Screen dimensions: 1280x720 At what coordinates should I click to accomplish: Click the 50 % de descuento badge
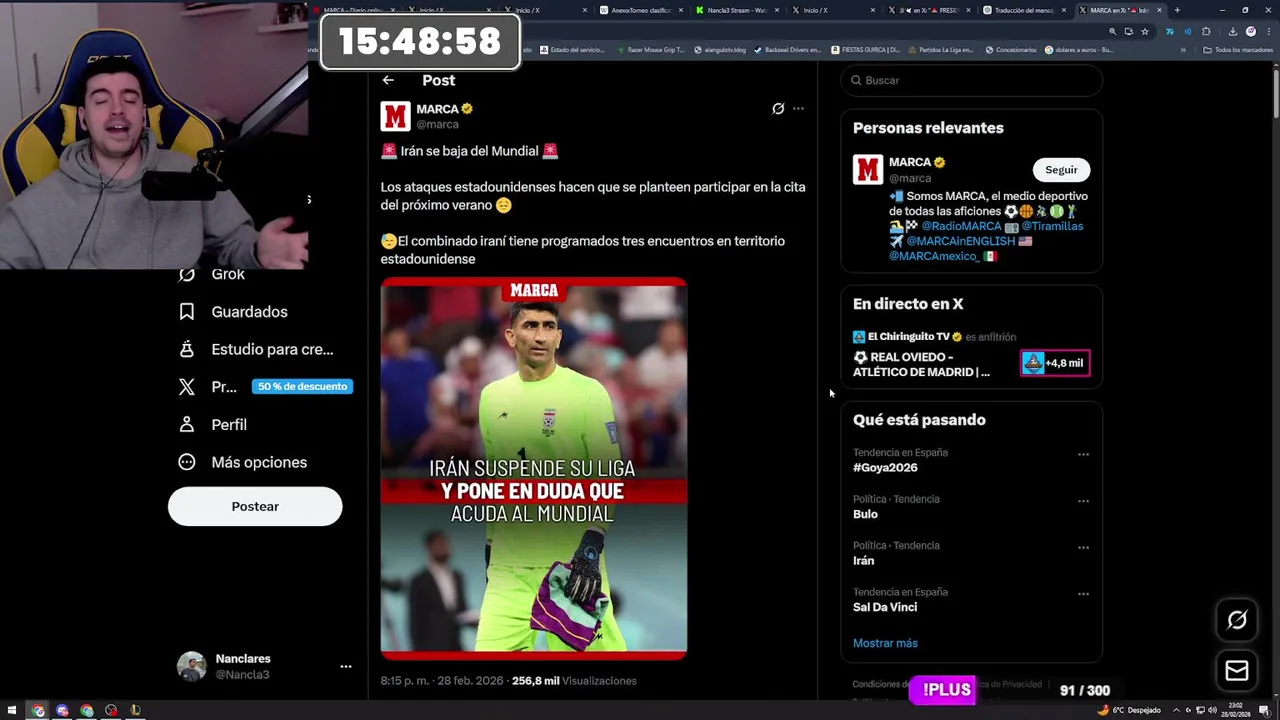coord(302,386)
